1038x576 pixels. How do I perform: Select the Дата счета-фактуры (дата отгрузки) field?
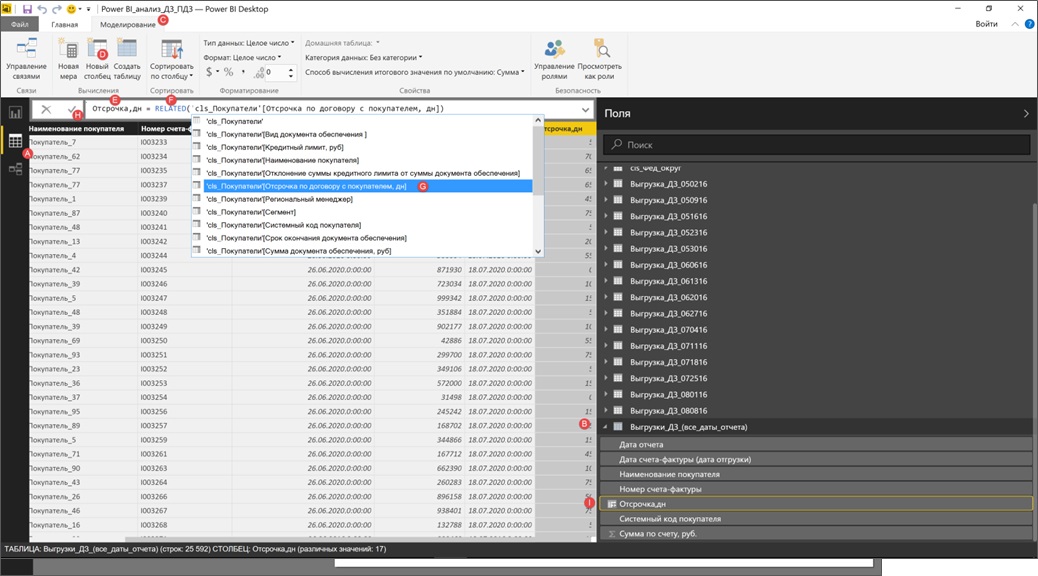(816, 459)
